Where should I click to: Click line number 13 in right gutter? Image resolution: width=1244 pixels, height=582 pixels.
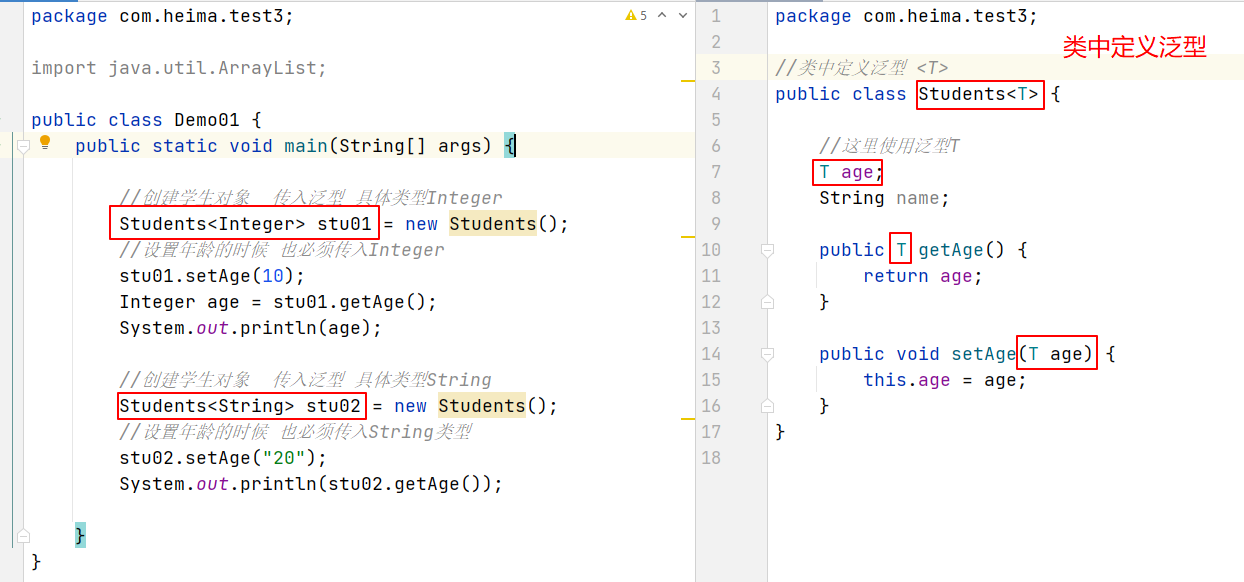point(711,328)
